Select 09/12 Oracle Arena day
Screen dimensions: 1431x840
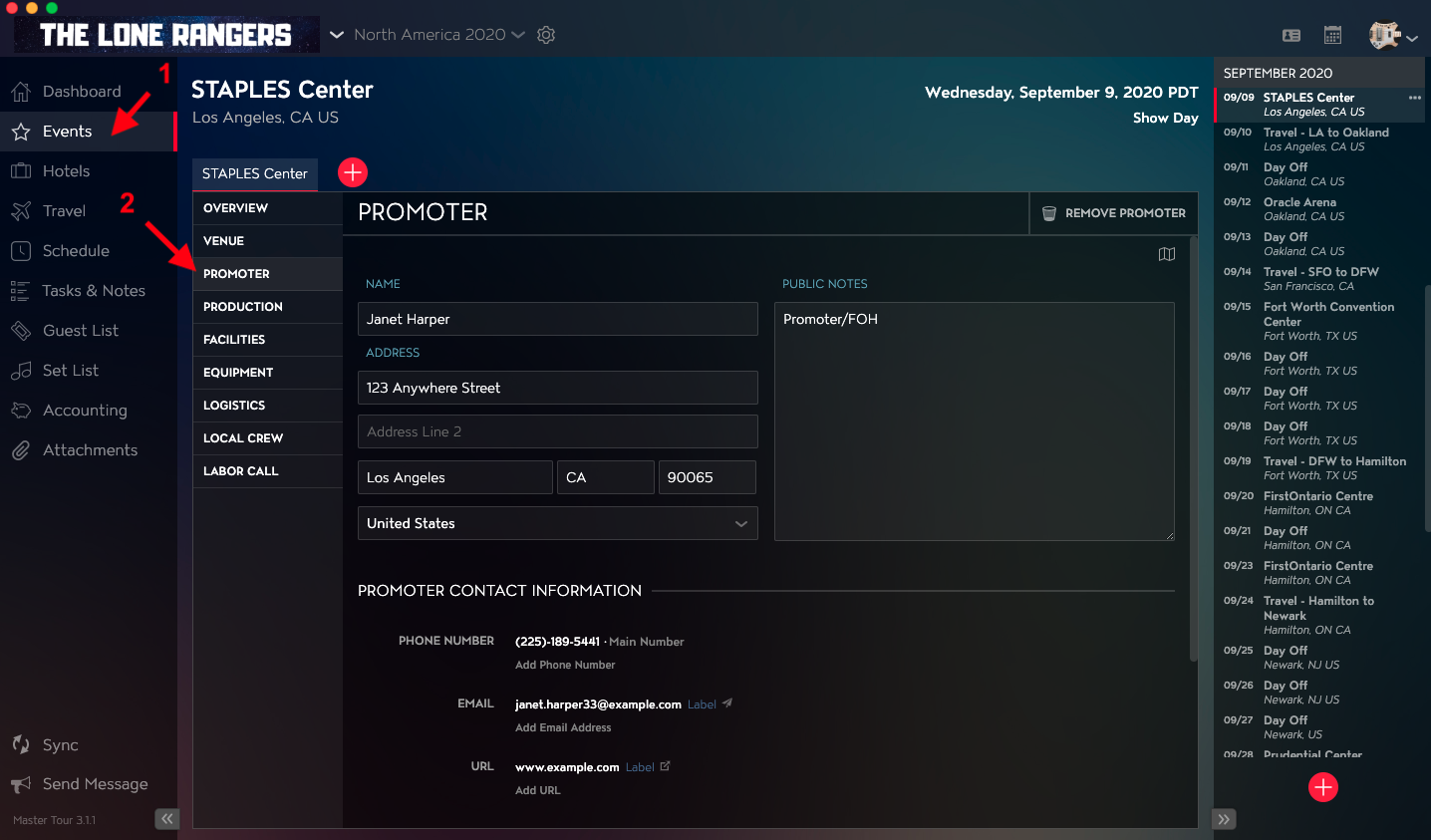point(1319,209)
